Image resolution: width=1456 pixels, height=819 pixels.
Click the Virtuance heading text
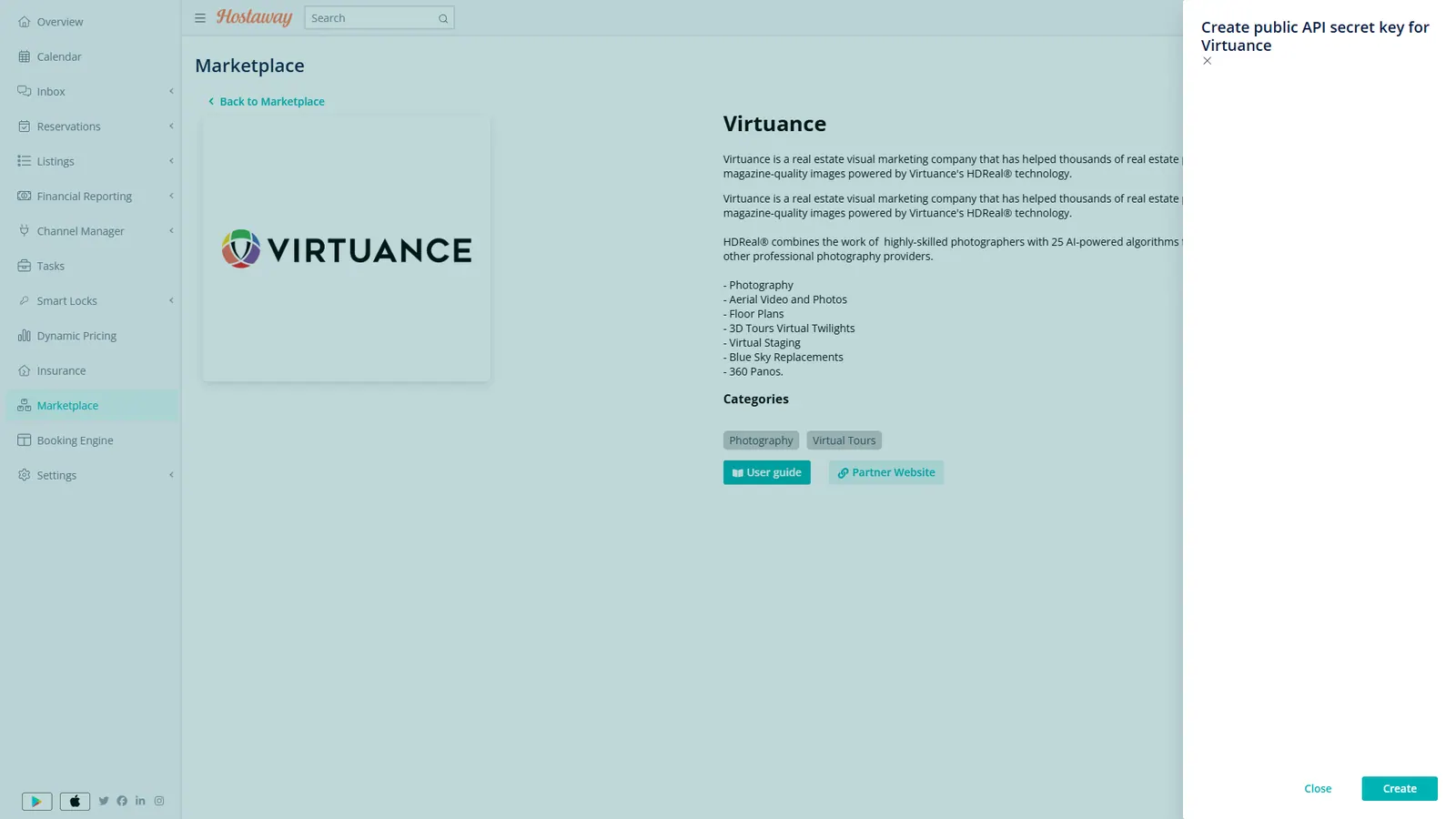774,124
